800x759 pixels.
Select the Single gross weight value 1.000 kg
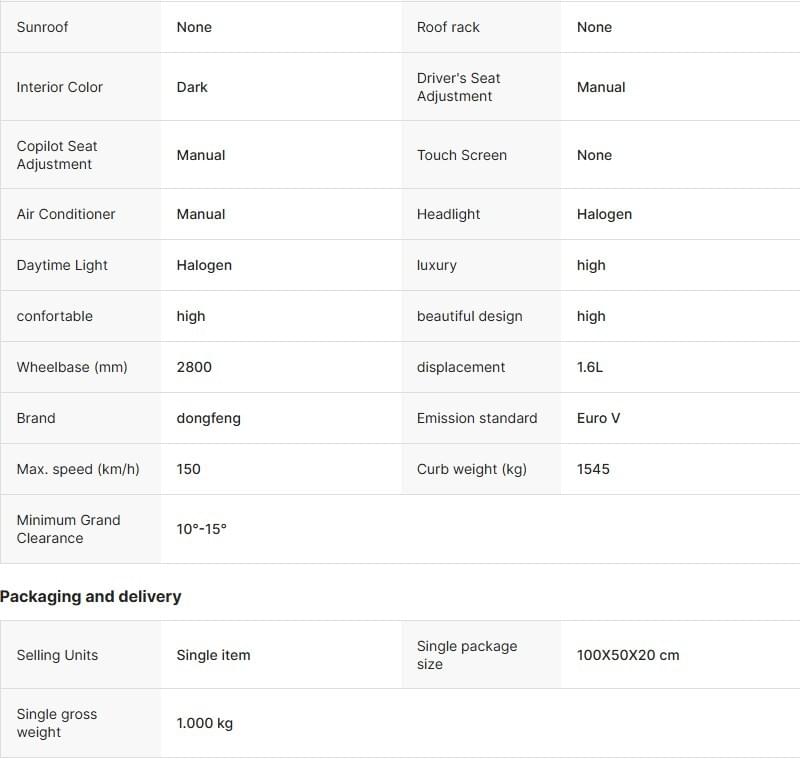point(204,723)
